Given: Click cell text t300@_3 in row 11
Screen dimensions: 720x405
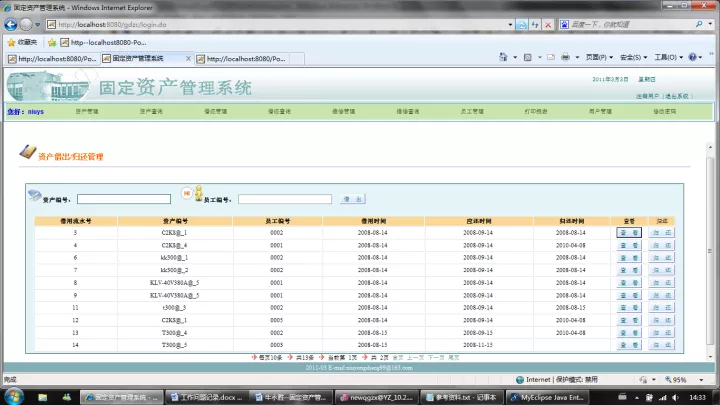Looking at the screenshot, I should (174, 308).
